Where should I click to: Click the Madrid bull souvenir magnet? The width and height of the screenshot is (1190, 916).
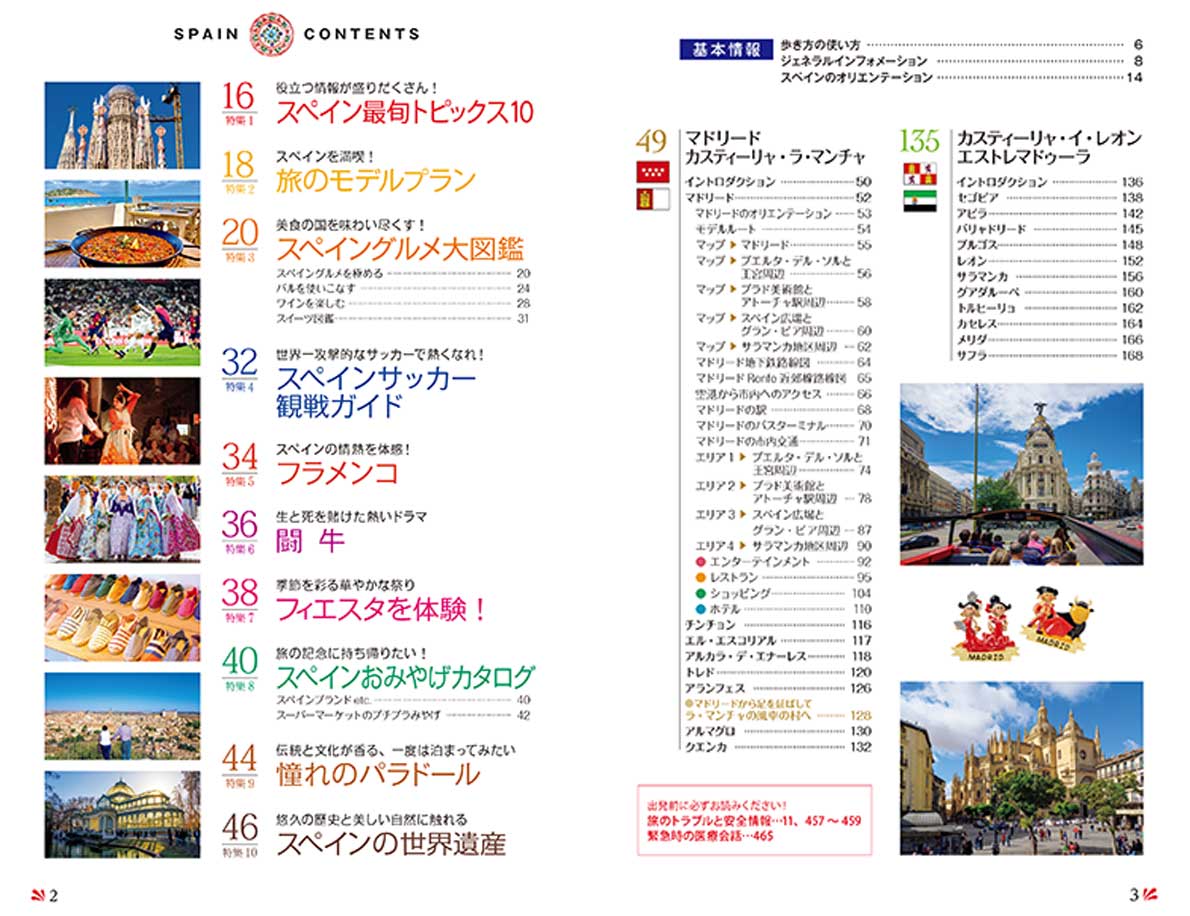coord(1056,616)
